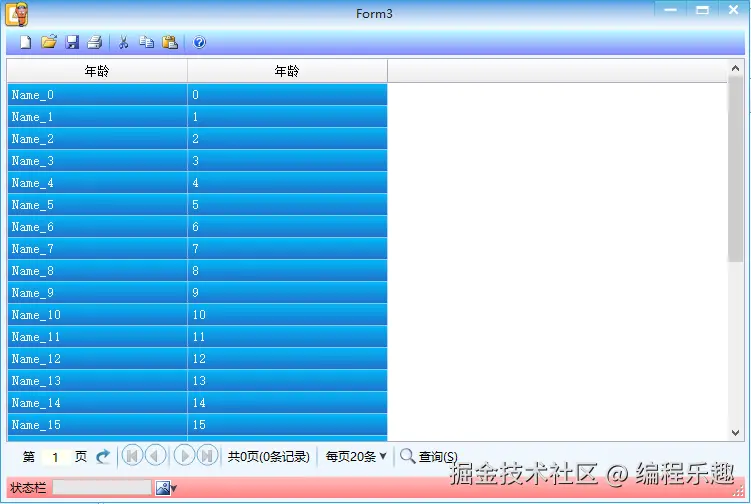Click the Paste clipboard icon
Screen dimensions: 751x504
click(170, 42)
